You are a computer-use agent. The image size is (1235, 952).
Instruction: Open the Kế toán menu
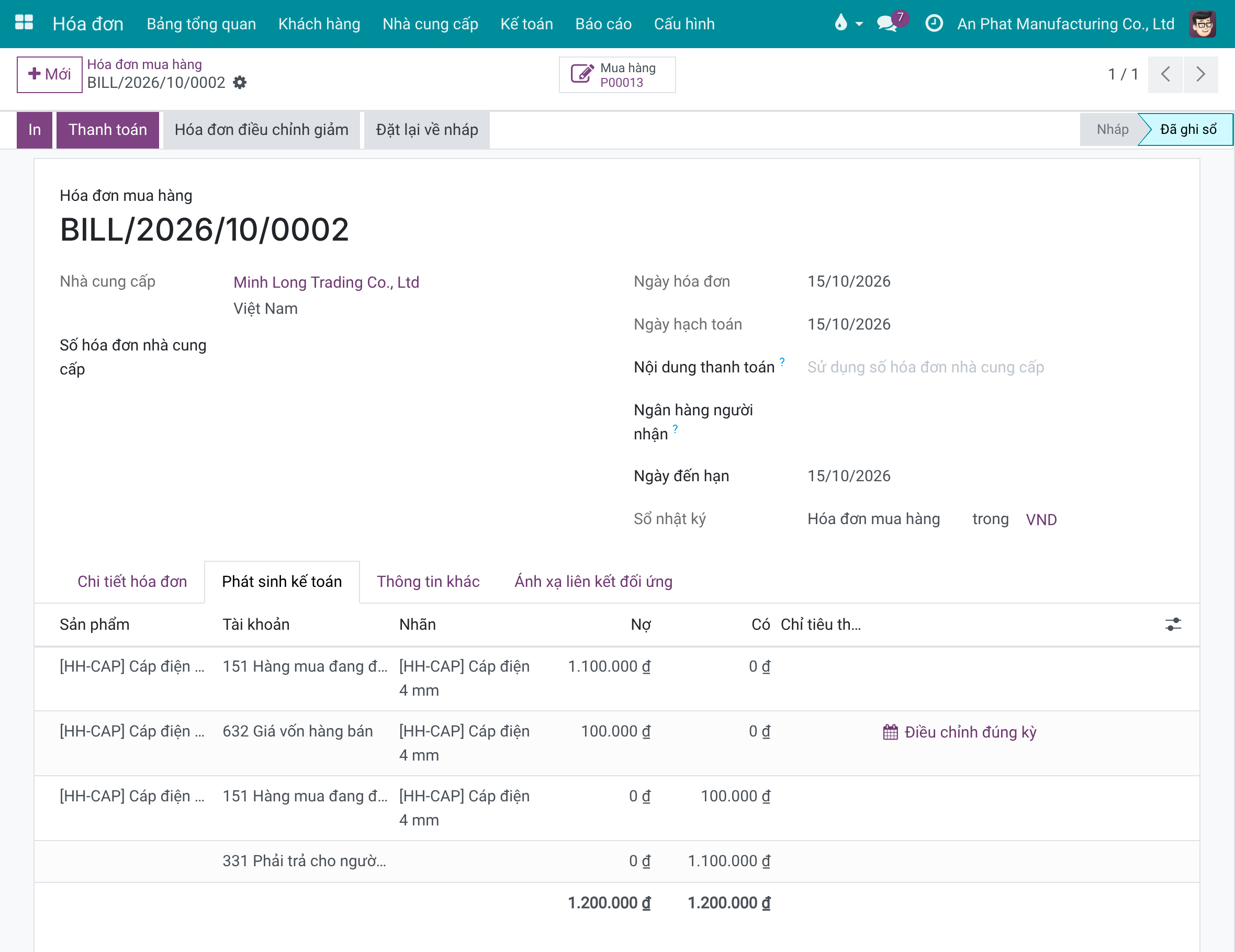point(526,24)
